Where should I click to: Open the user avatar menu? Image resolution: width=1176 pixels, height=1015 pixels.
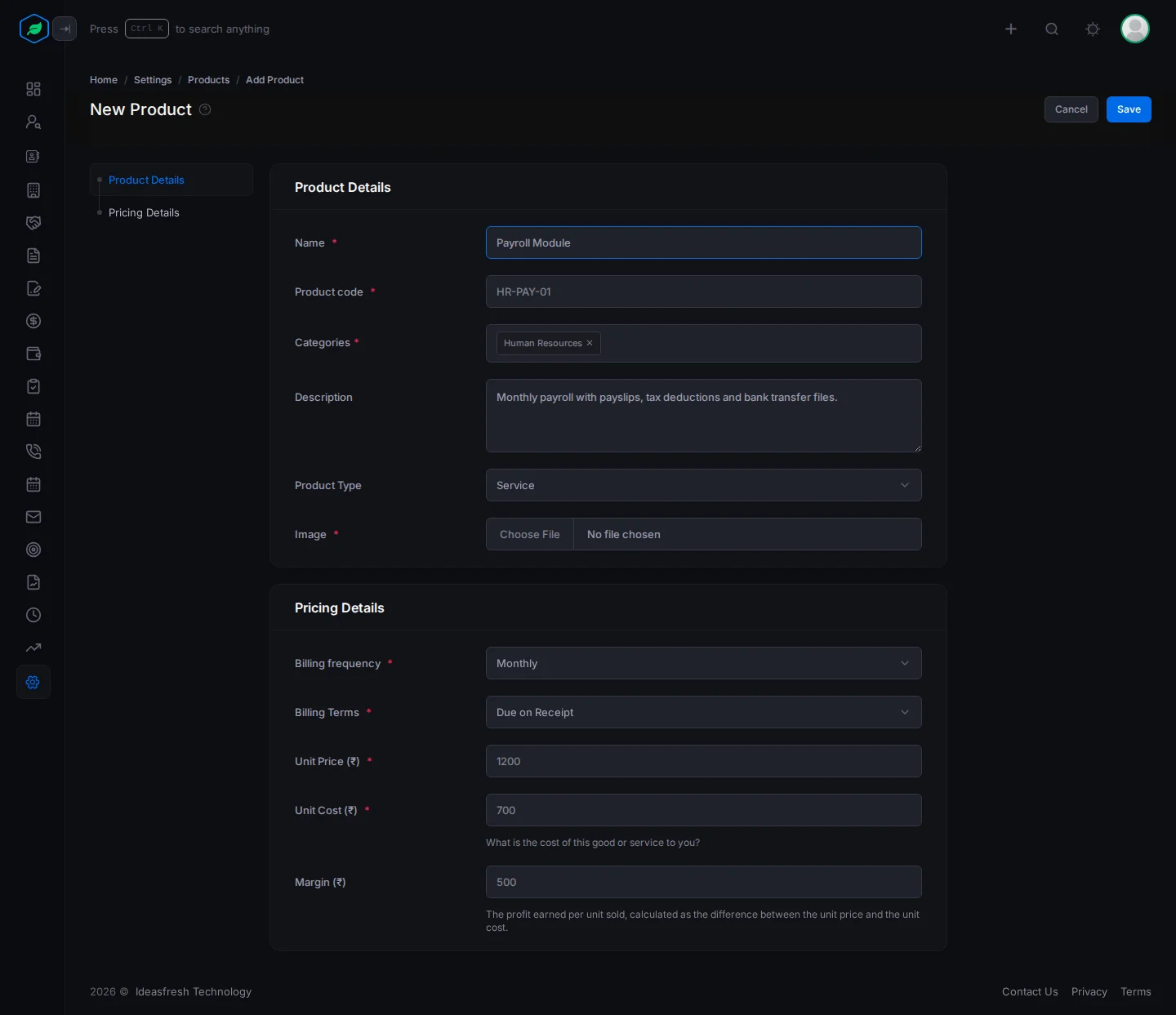pyautogui.click(x=1135, y=29)
